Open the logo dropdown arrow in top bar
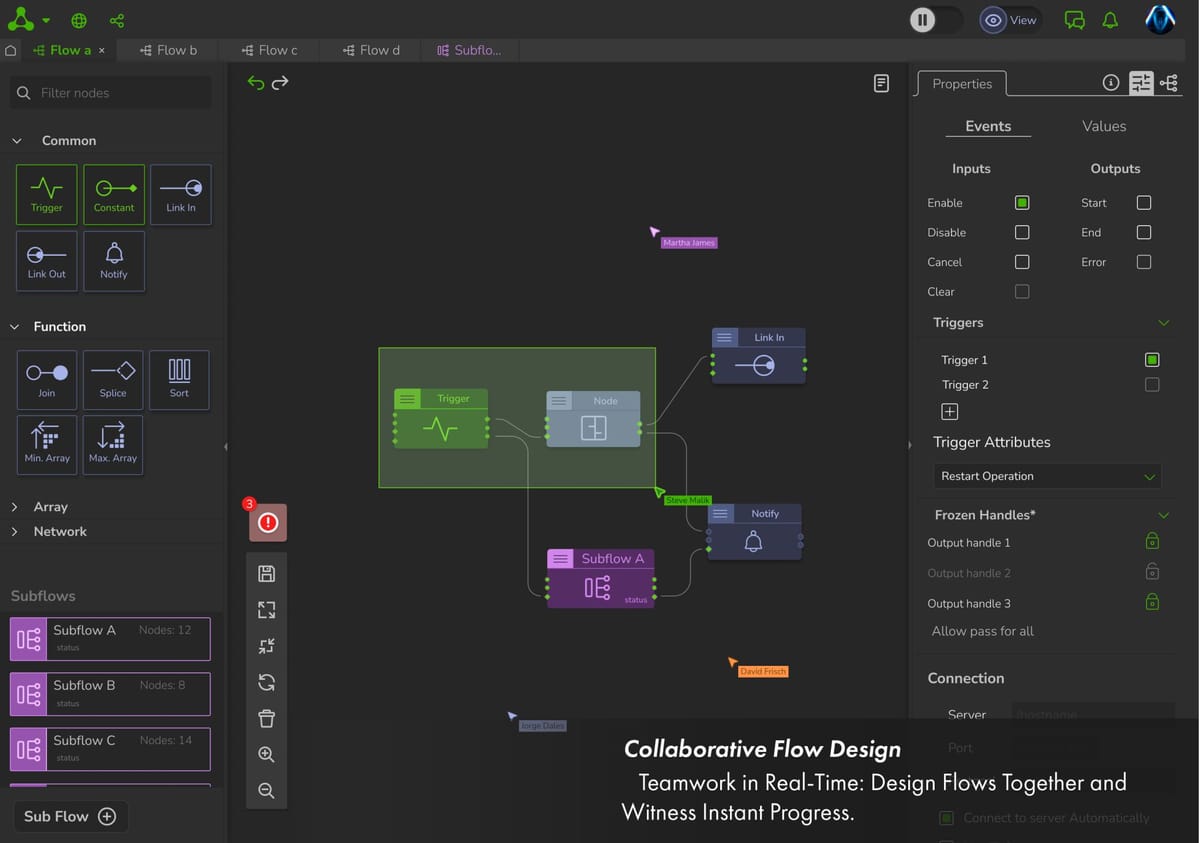1200x843 pixels. pyautogui.click(x=46, y=21)
